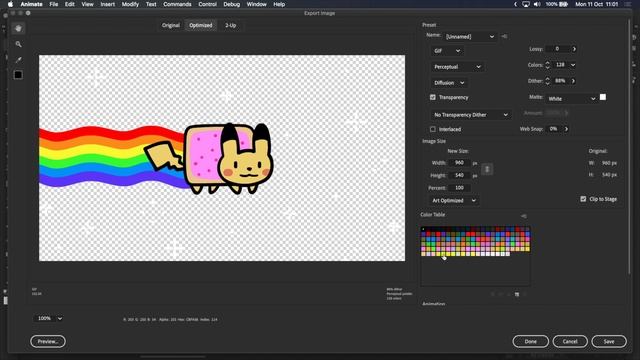Click the Preview... button
This screenshot has height=360, width=640.
point(48,341)
